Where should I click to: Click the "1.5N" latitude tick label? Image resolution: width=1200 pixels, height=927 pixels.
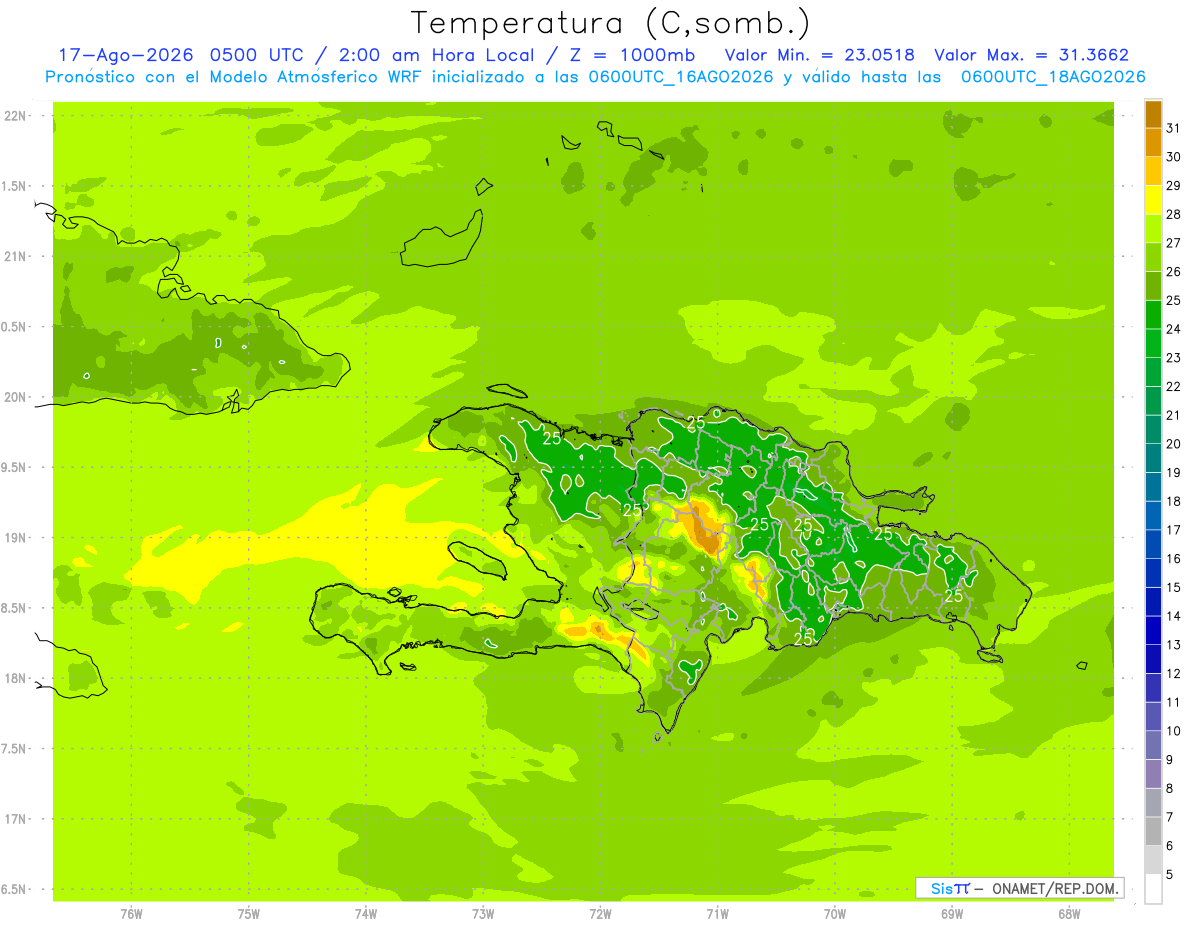(15, 186)
